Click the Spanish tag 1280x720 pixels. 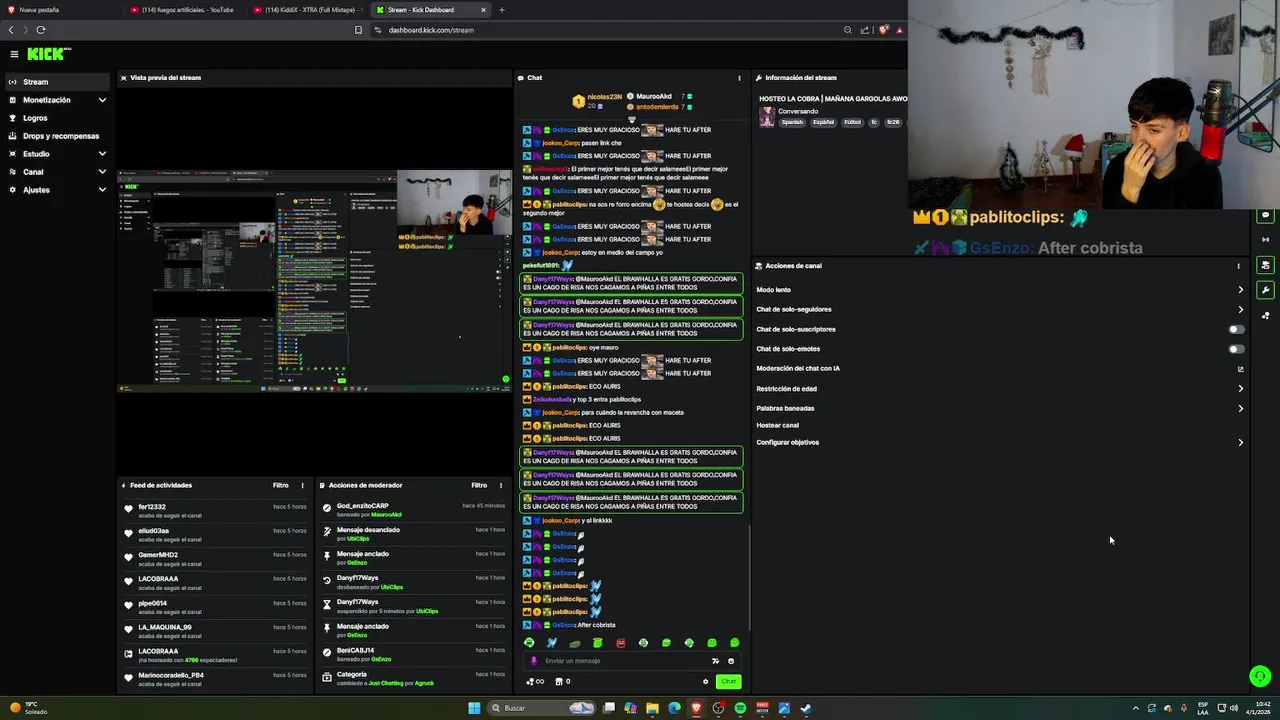tap(792, 122)
